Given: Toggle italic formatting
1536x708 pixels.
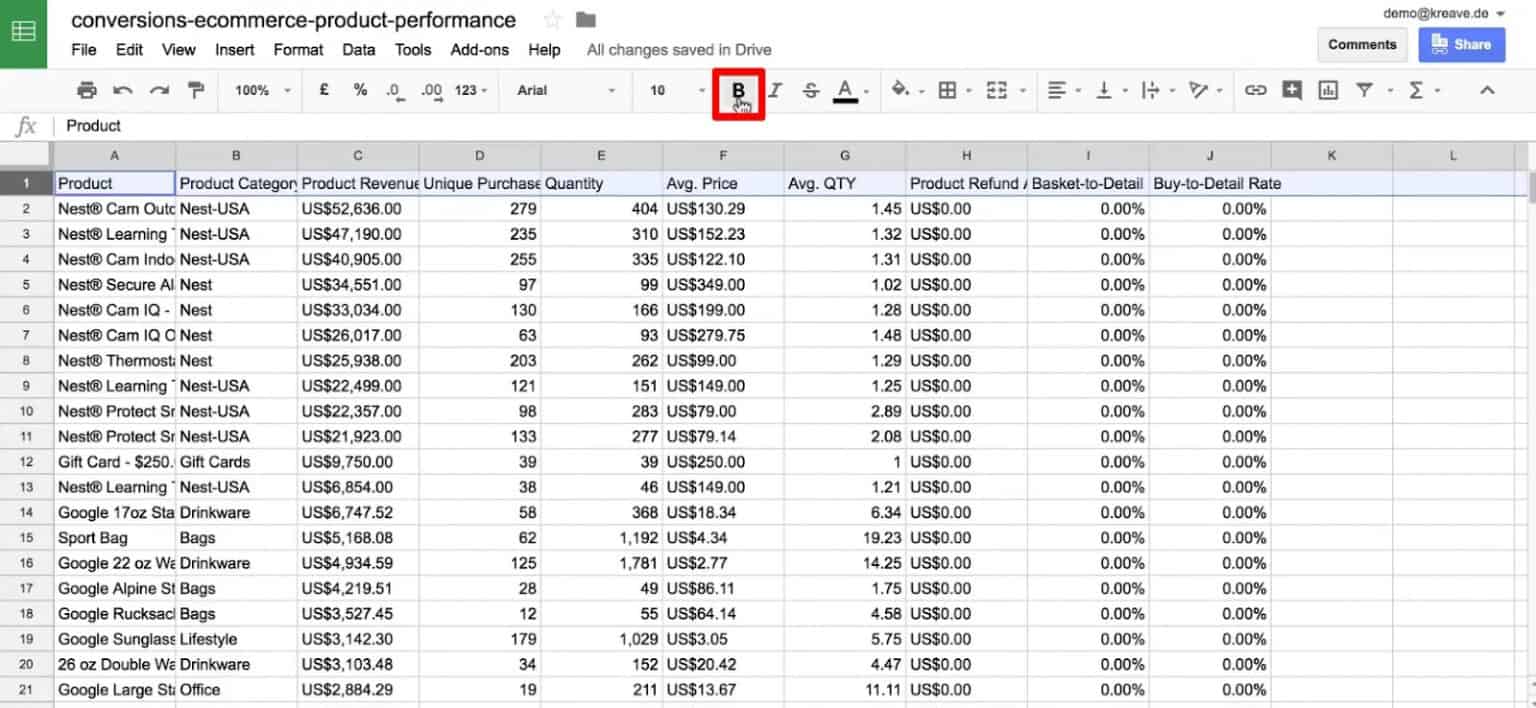Looking at the screenshot, I should click(773, 90).
